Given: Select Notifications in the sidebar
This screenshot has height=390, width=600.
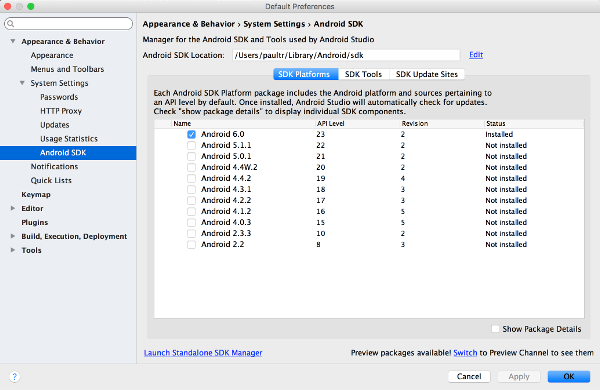Looking at the screenshot, I should 54,166.
